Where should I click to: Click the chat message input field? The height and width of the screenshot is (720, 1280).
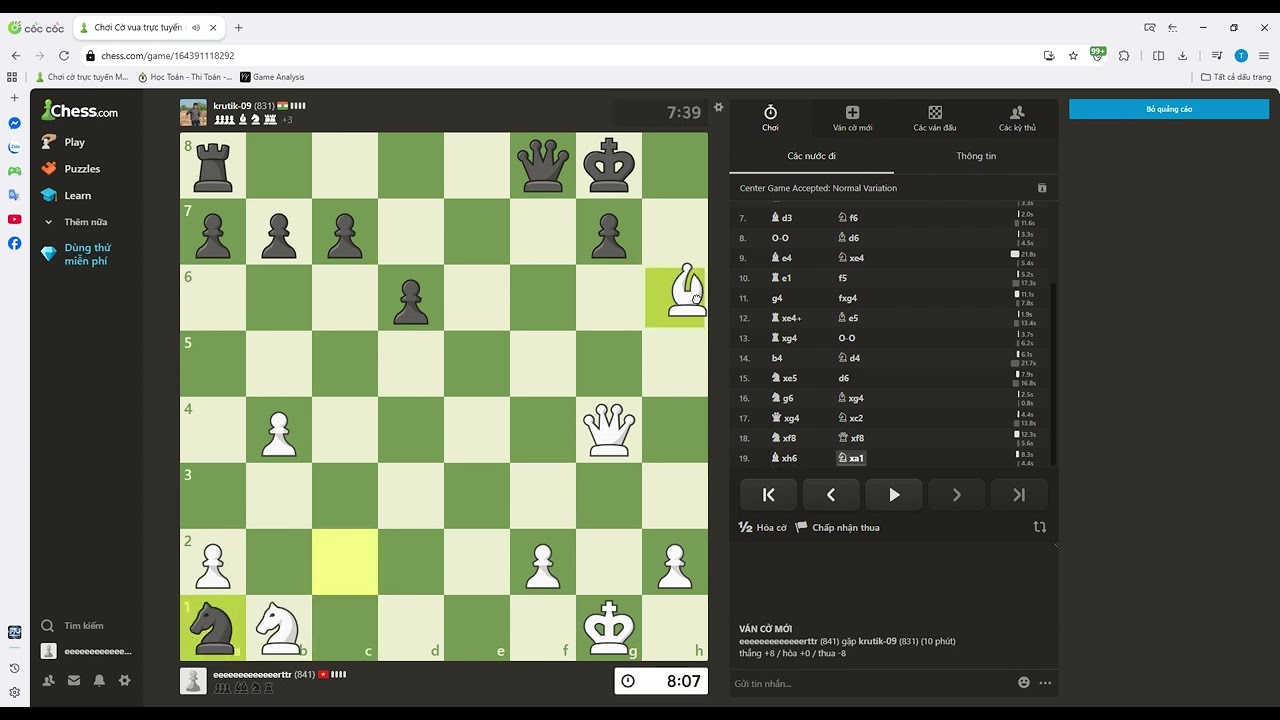pyautogui.click(x=870, y=683)
